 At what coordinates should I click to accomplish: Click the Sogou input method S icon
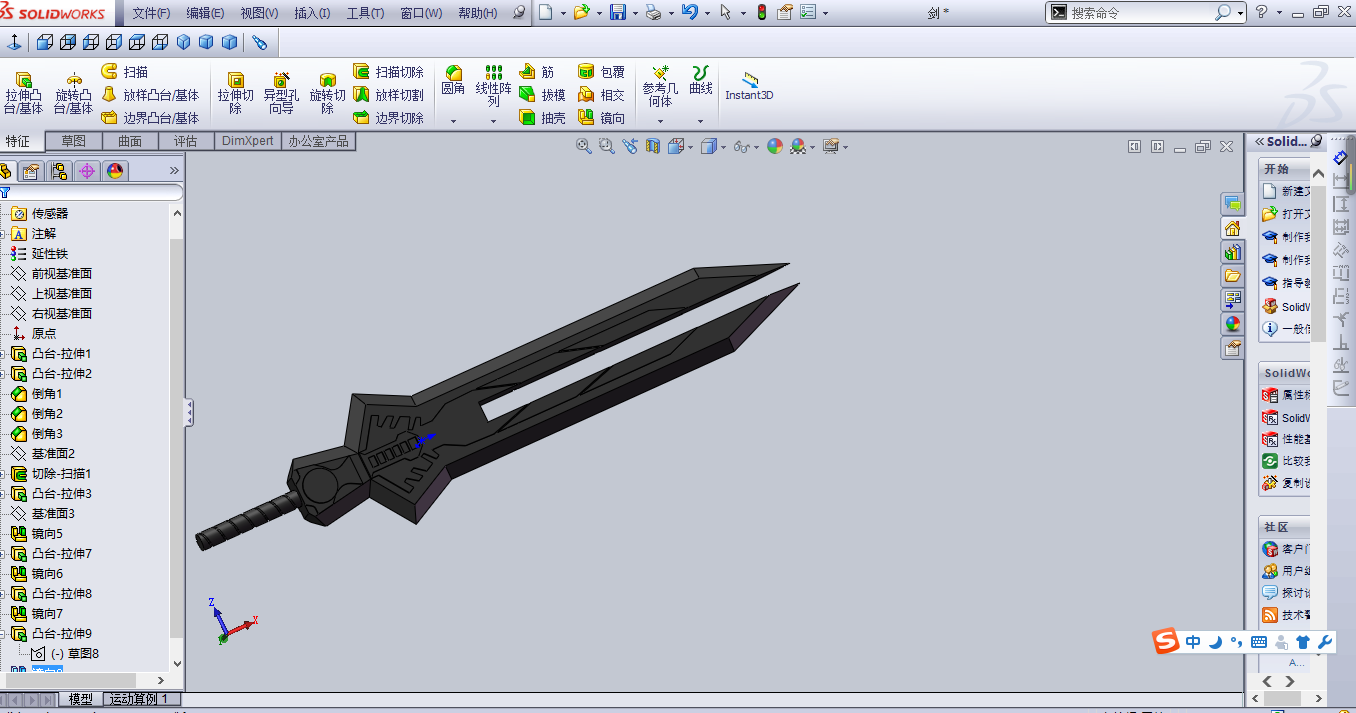click(x=1166, y=642)
